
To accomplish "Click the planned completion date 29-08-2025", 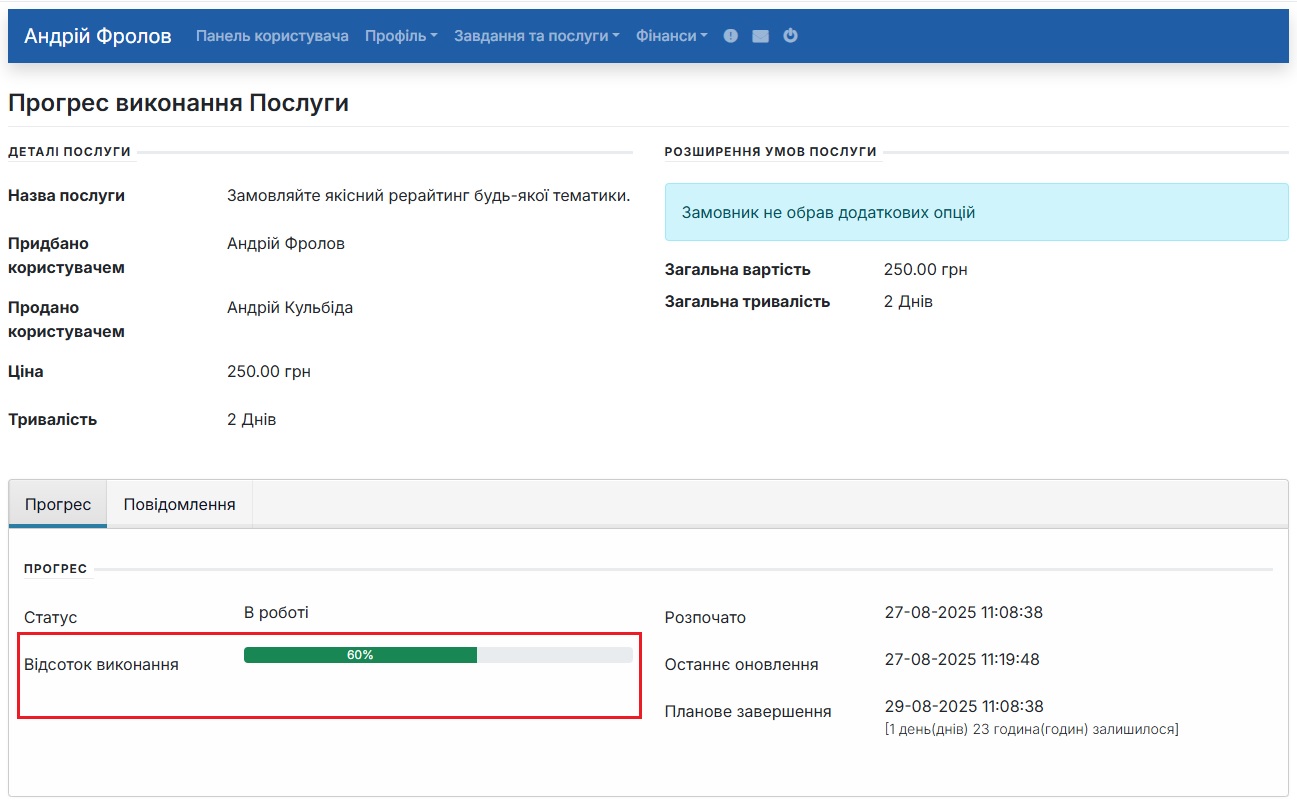I will pyautogui.click(x=963, y=706).
